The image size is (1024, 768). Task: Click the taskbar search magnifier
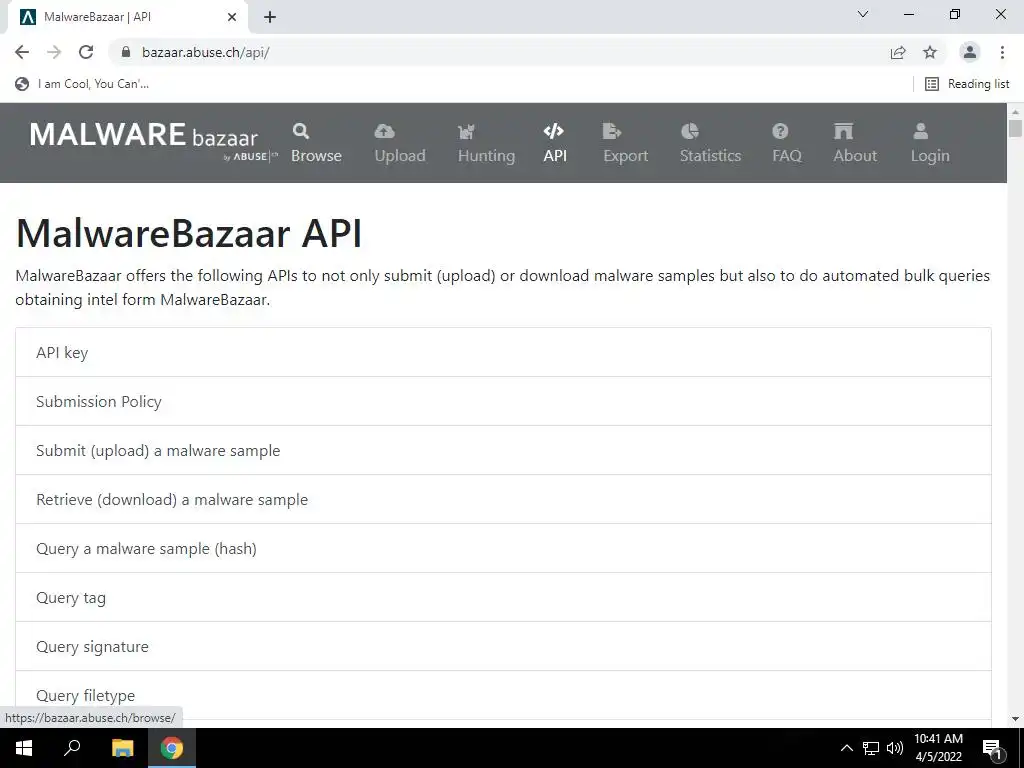pos(72,748)
